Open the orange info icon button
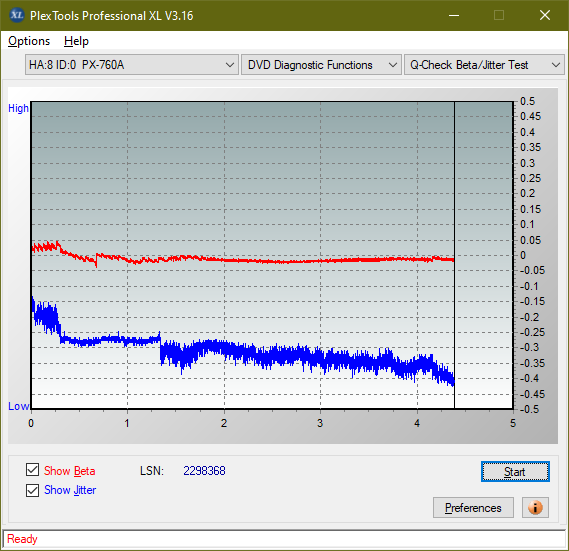Viewport: 569px width, 551px height. click(535, 507)
